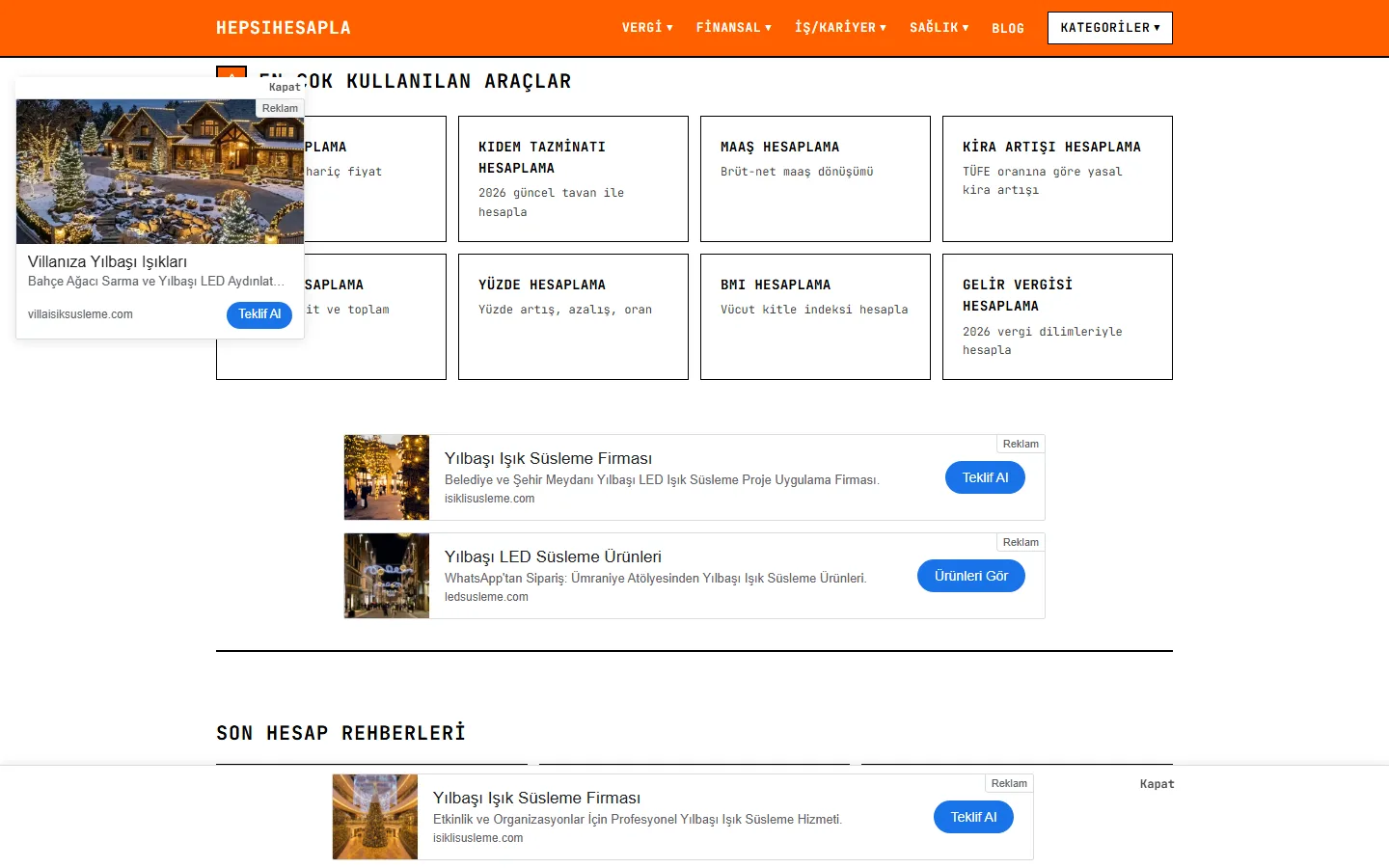1389x868 pixels.
Task: Open Gelir Vergisi Hesaplama card
Action: (x=1057, y=317)
